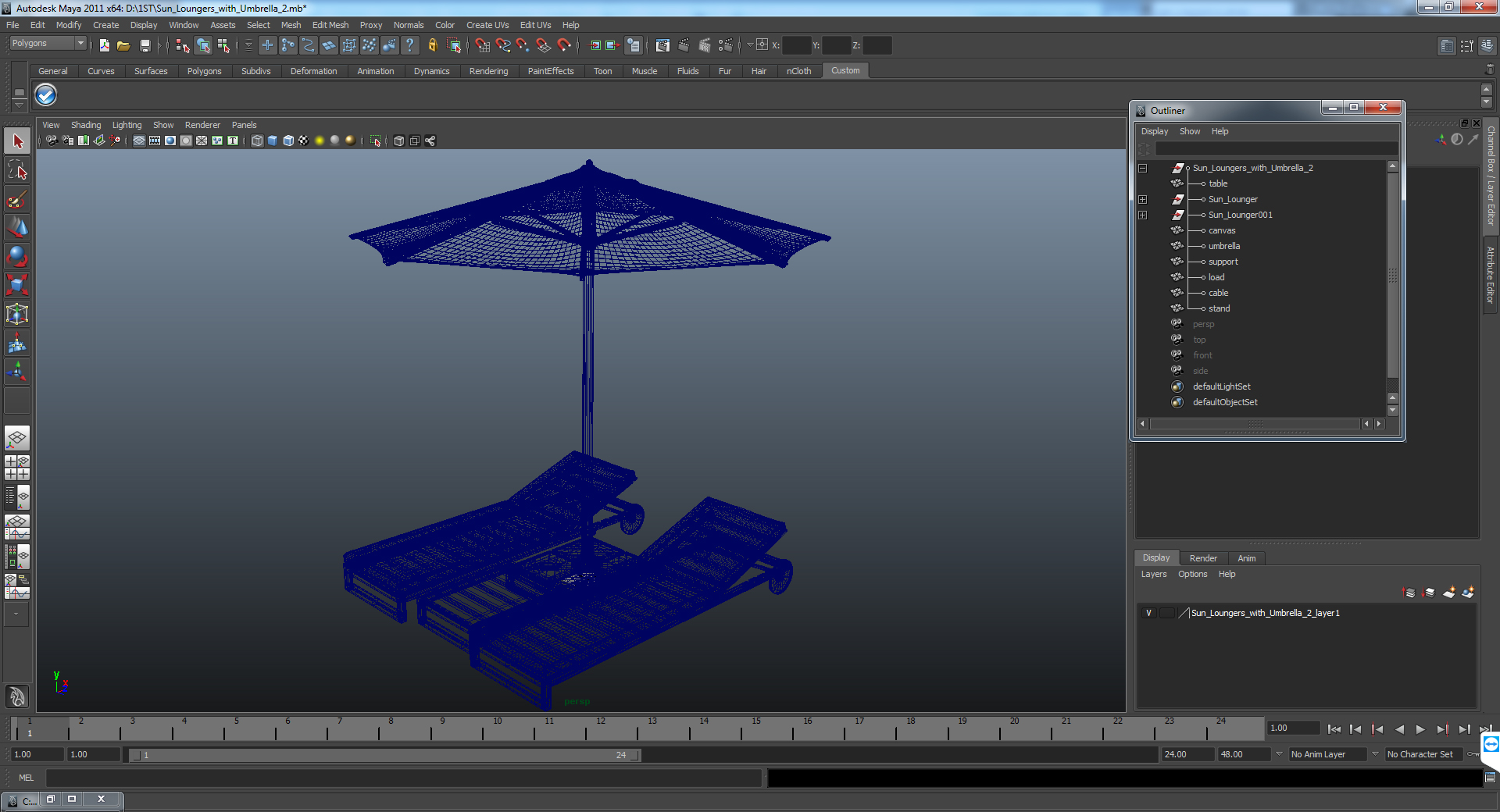
Task: Activate the Paint Selection tool
Action: point(17,199)
